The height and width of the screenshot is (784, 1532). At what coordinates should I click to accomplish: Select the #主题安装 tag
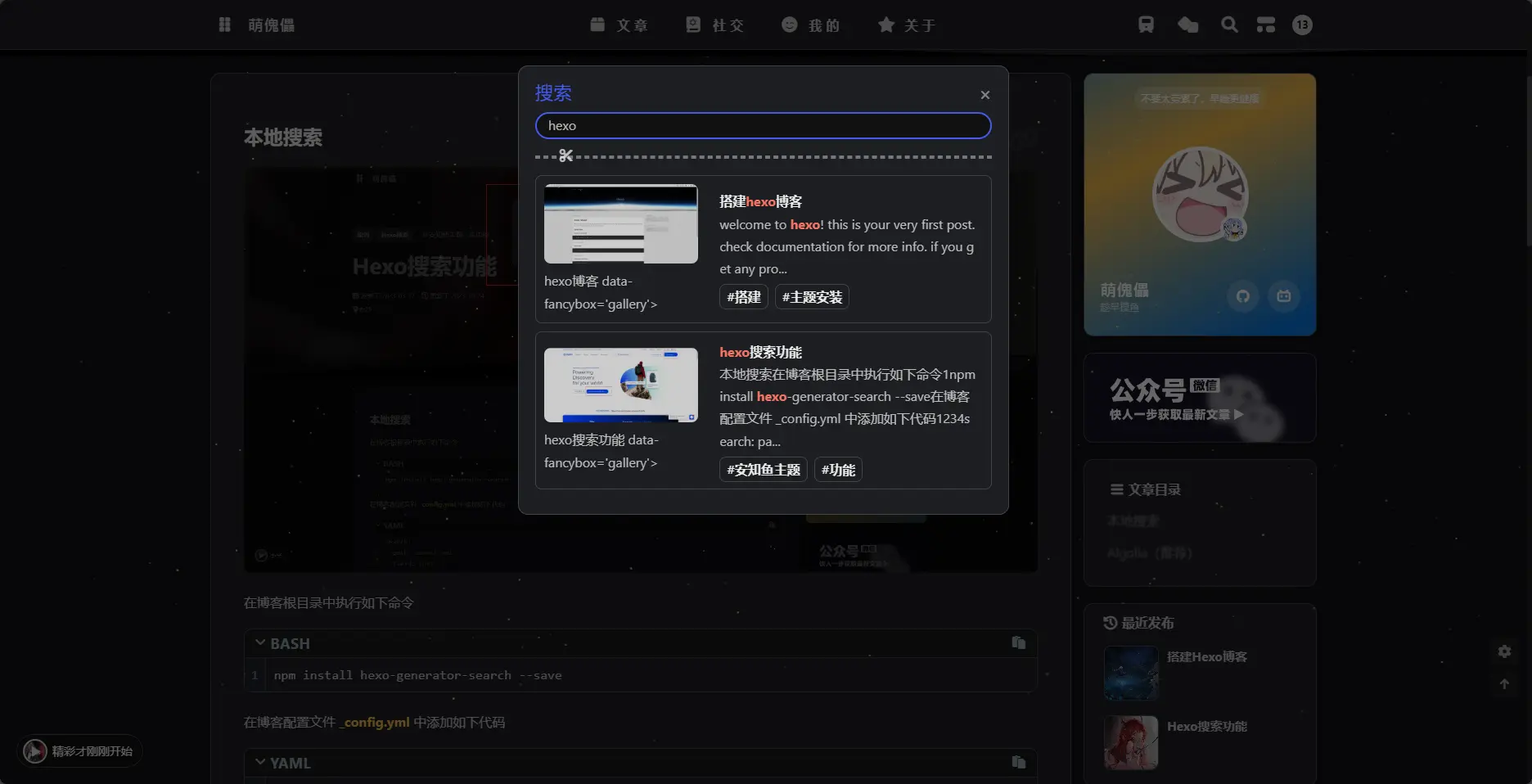point(812,297)
